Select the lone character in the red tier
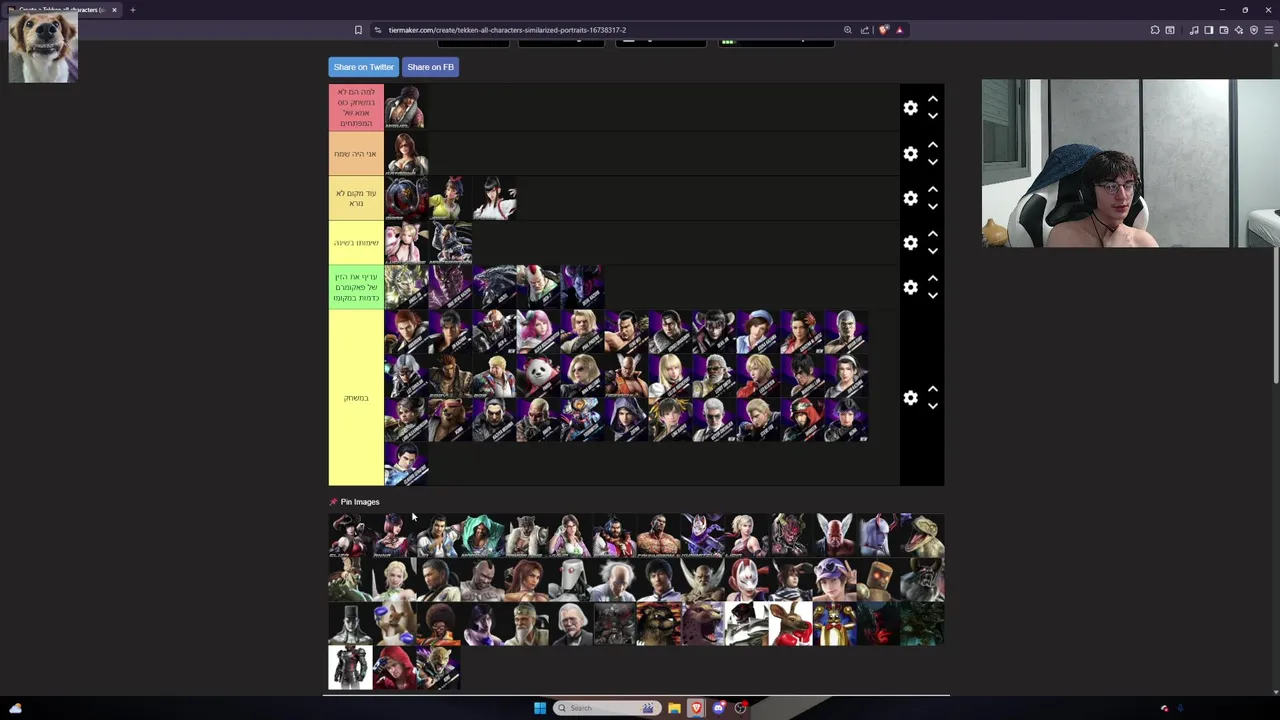 [x=406, y=108]
